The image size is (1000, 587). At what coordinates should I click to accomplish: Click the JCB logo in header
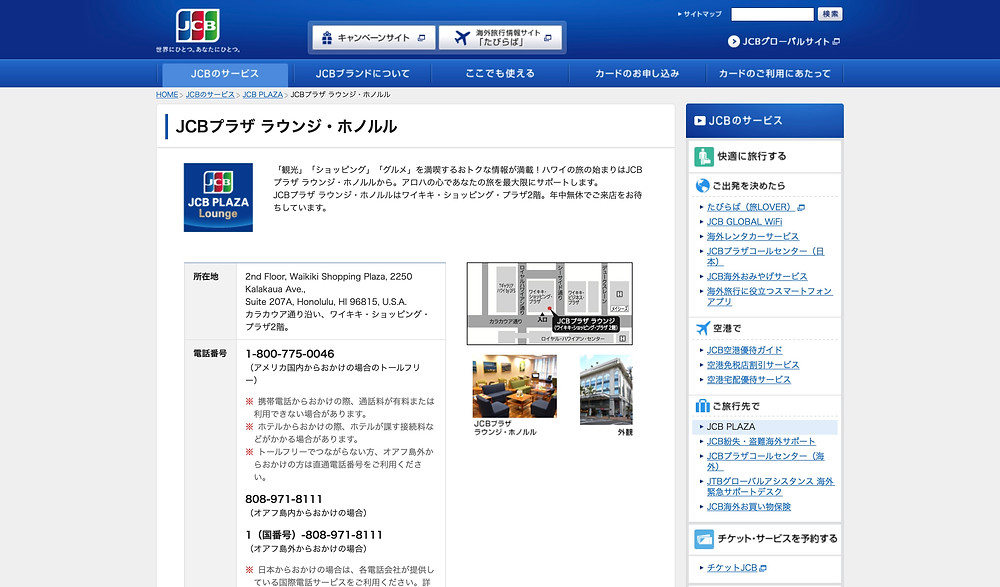click(x=198, y=26)
